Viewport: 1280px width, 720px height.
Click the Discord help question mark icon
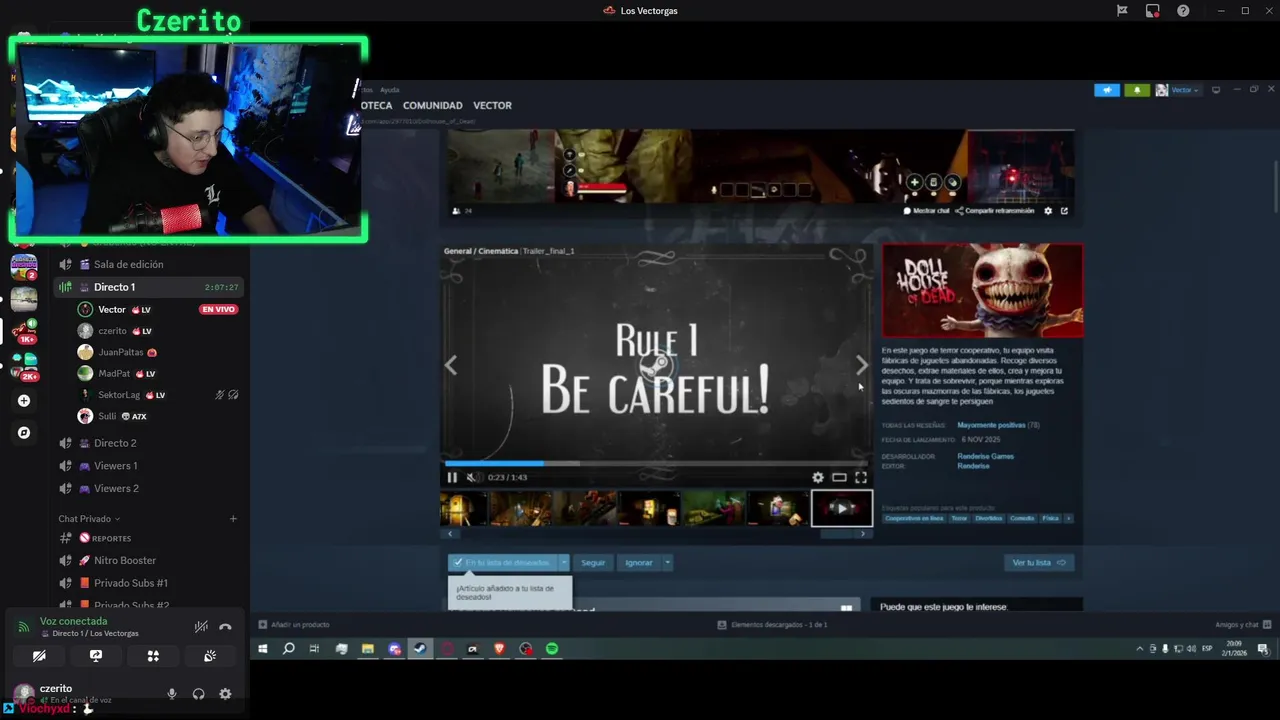pyautogui.click(x=1183, y=11)
